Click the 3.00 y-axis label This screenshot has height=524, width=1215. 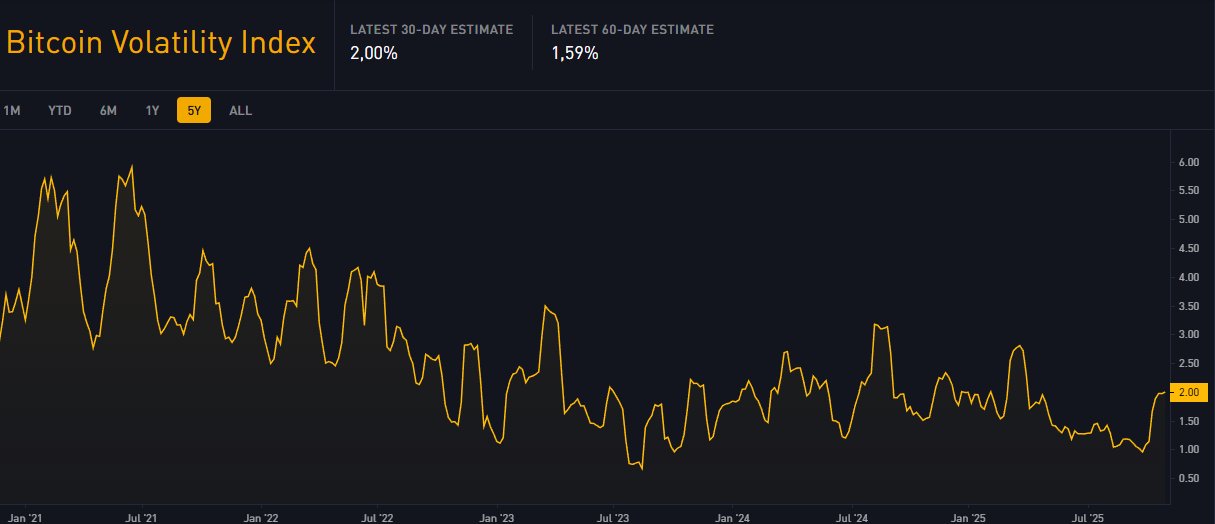(x=1188, y=334)
